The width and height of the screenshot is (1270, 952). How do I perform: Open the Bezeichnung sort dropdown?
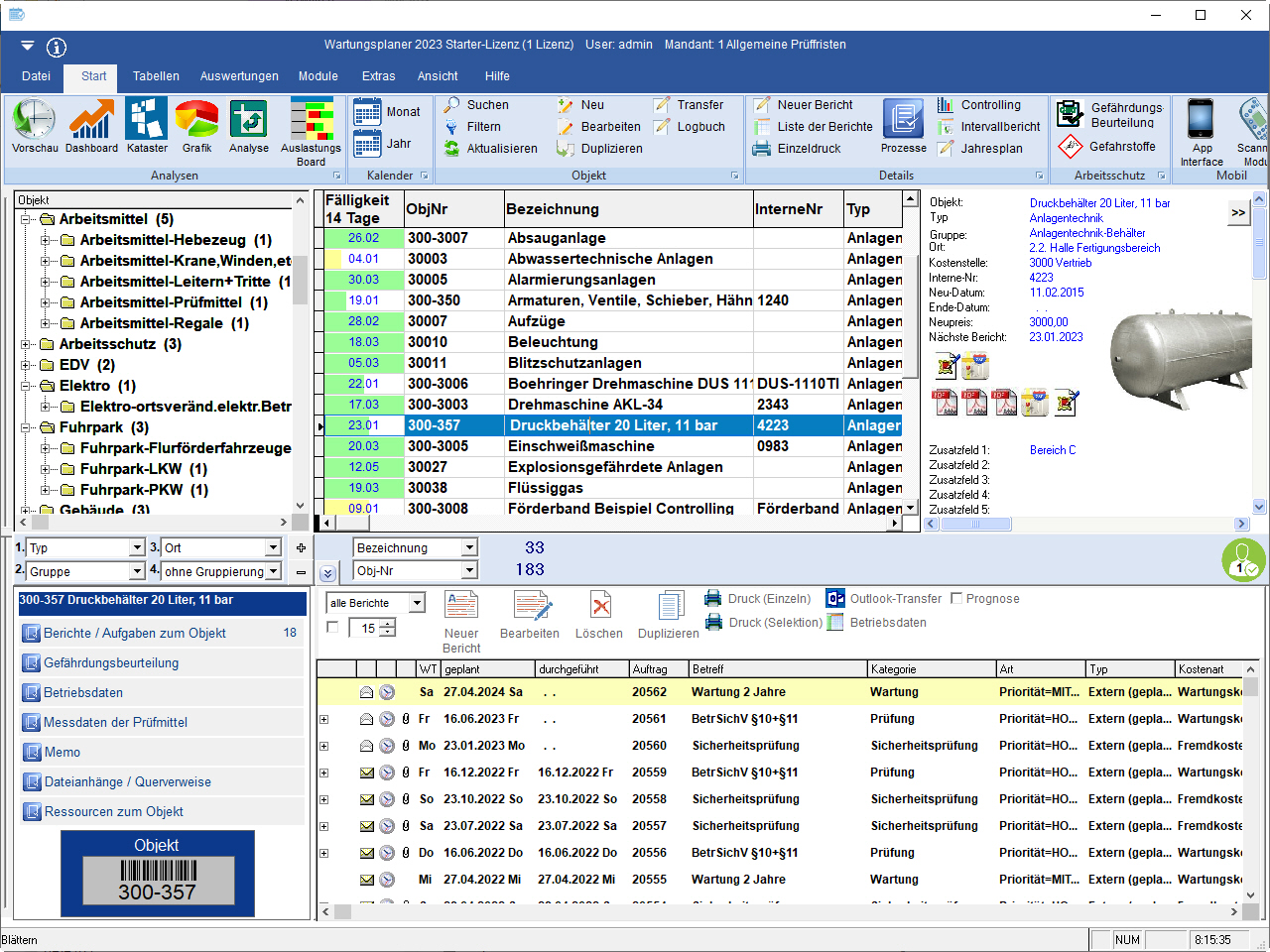coord(469,547)
